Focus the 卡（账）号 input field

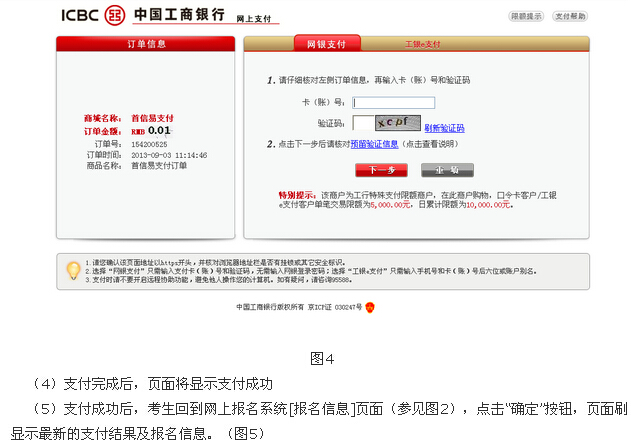394,103
